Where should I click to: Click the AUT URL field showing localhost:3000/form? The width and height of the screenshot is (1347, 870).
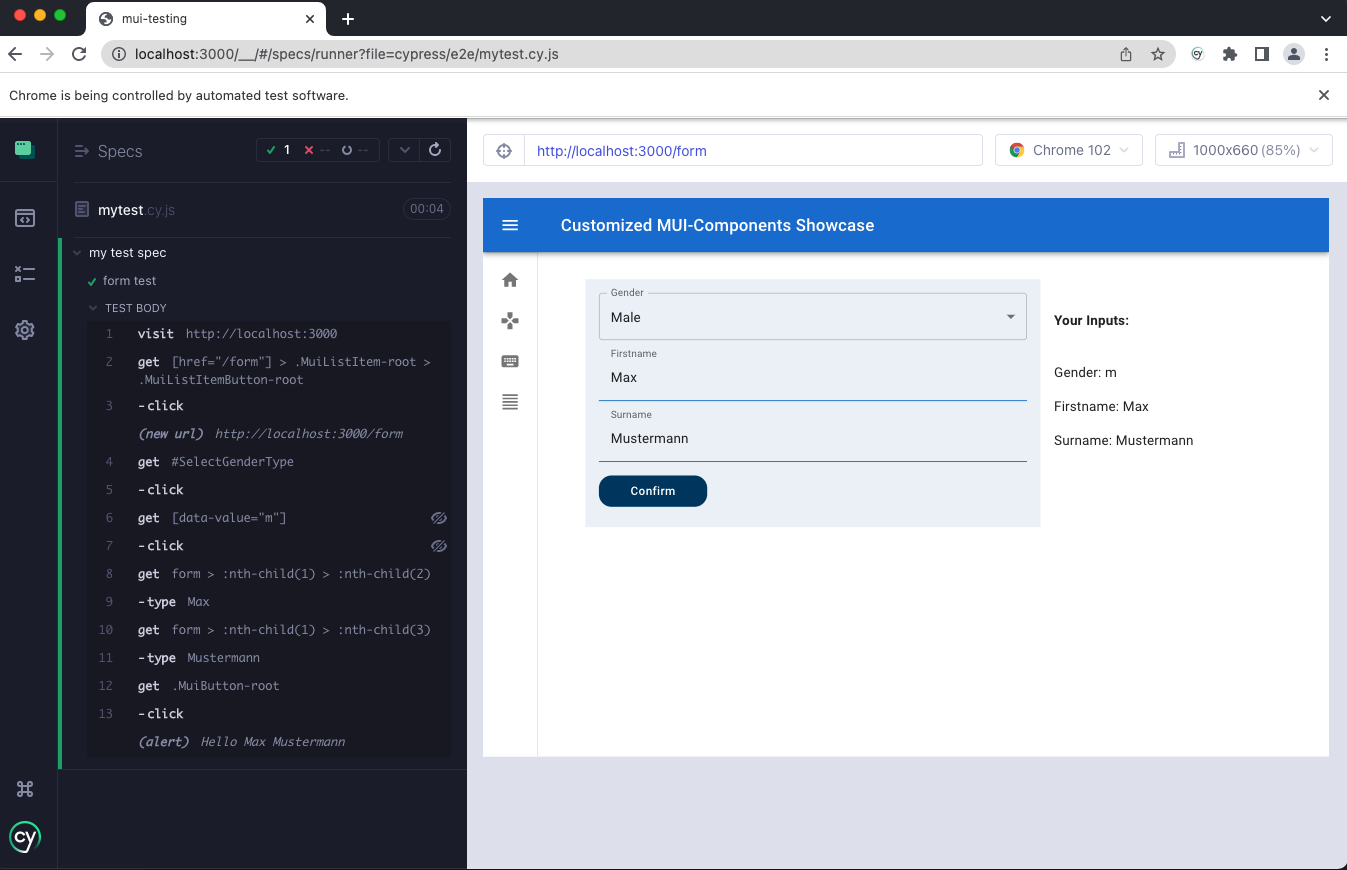click(x=753, y=151)
